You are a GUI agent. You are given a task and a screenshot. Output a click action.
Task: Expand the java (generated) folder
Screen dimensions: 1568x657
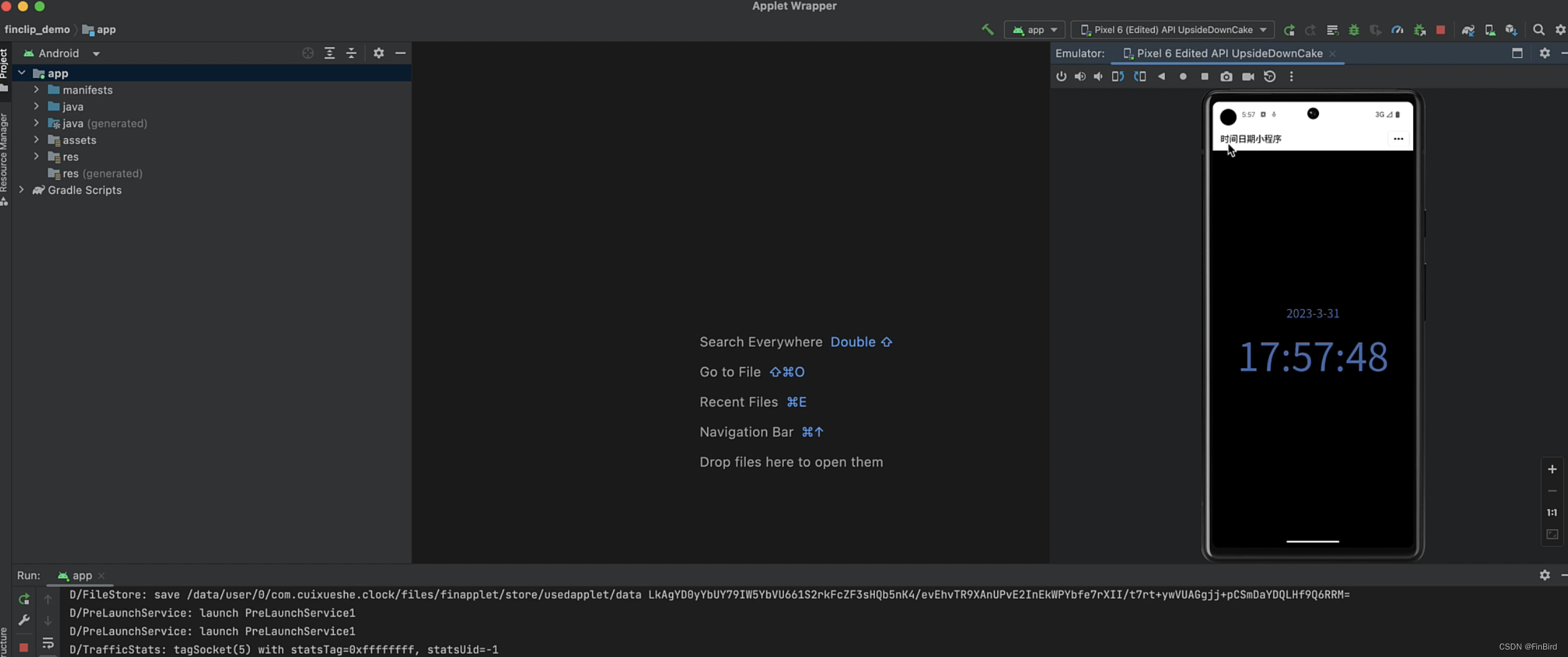click(36, 123)
